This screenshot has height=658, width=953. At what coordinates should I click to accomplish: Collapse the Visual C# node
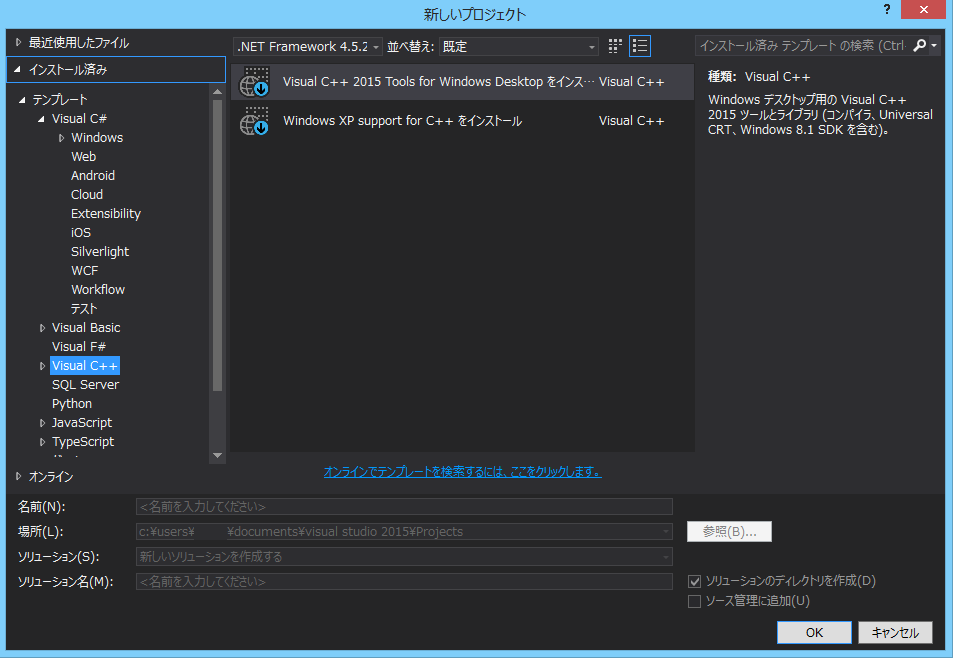pyautogui.click(x=41, y=119)
